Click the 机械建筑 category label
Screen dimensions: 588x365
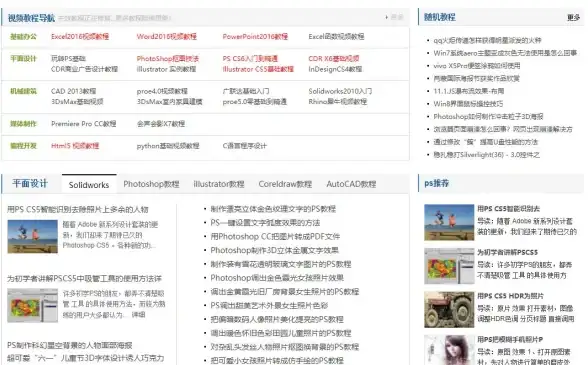(x=23, y=91)
